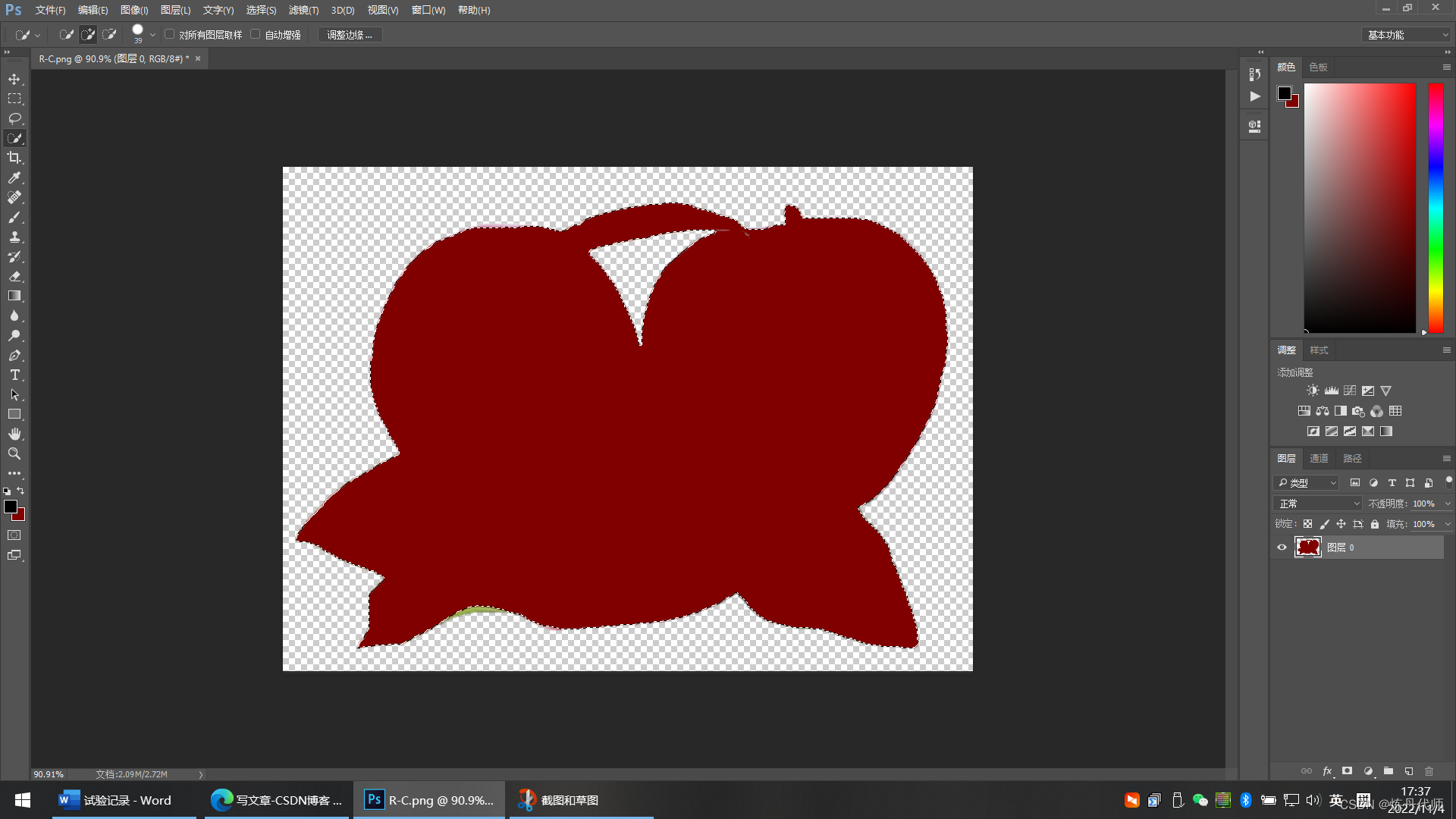Enable sample all layers checkbox
The image size is (1456, 819).
coord(170,34)
